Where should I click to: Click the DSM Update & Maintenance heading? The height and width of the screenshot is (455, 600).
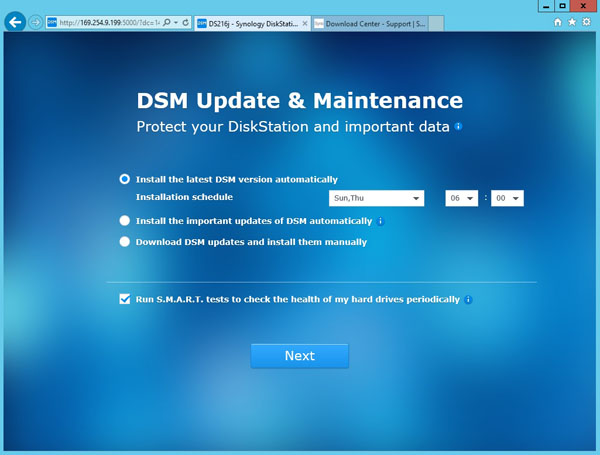point(300,101)
